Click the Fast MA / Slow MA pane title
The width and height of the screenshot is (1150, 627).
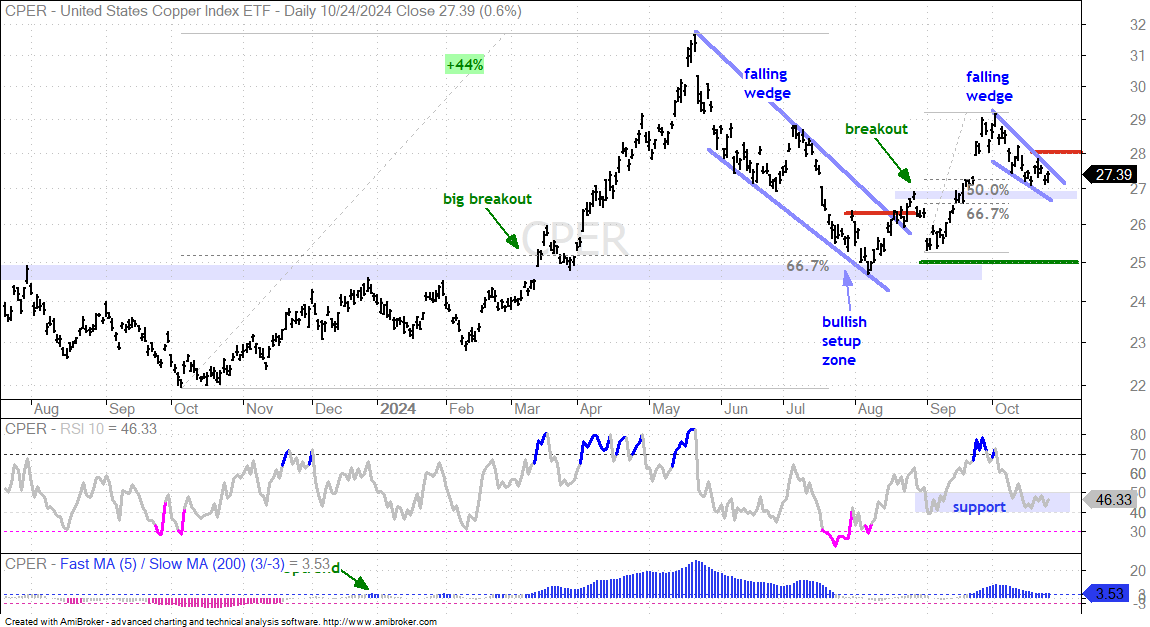(167, 564)
